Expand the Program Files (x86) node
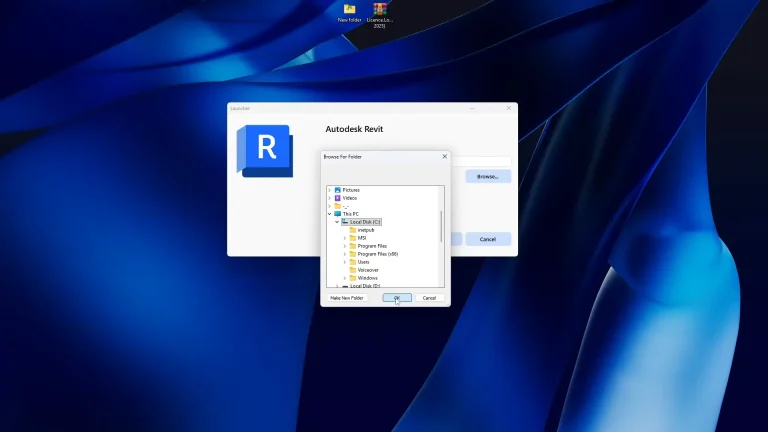 [345, 254]
